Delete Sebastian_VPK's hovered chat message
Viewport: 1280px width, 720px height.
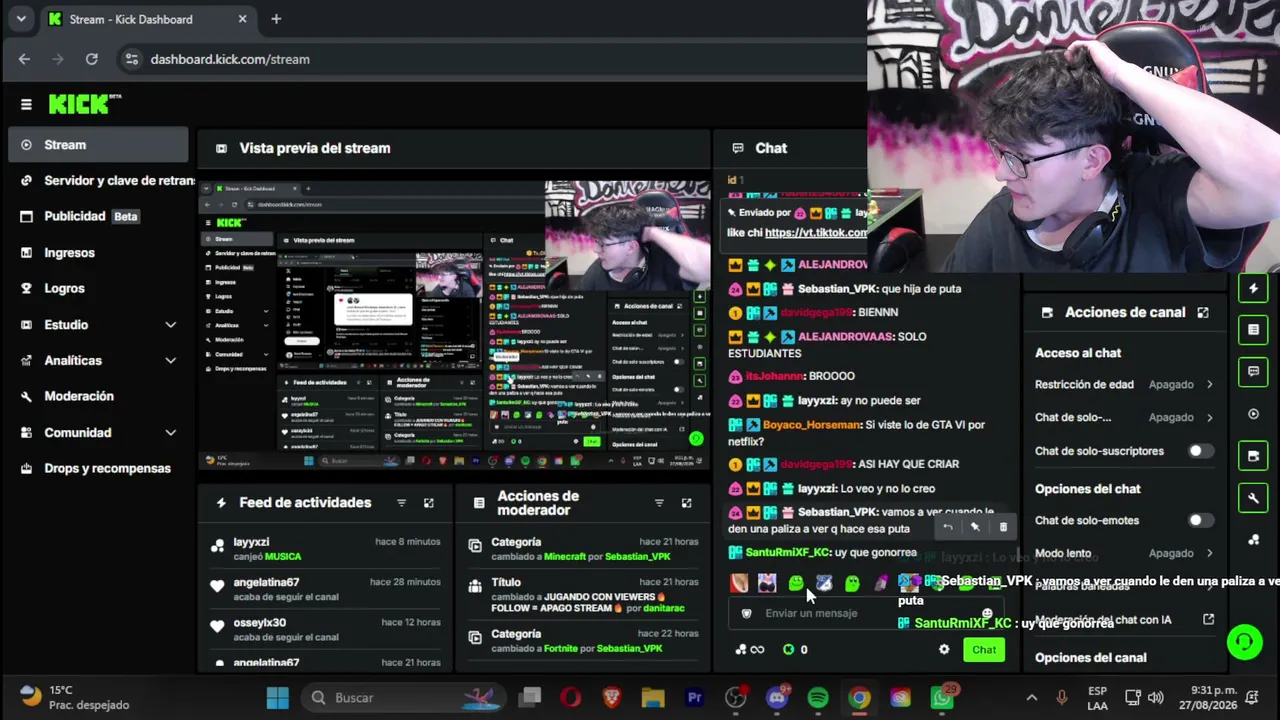click(x=1004, y=527)
